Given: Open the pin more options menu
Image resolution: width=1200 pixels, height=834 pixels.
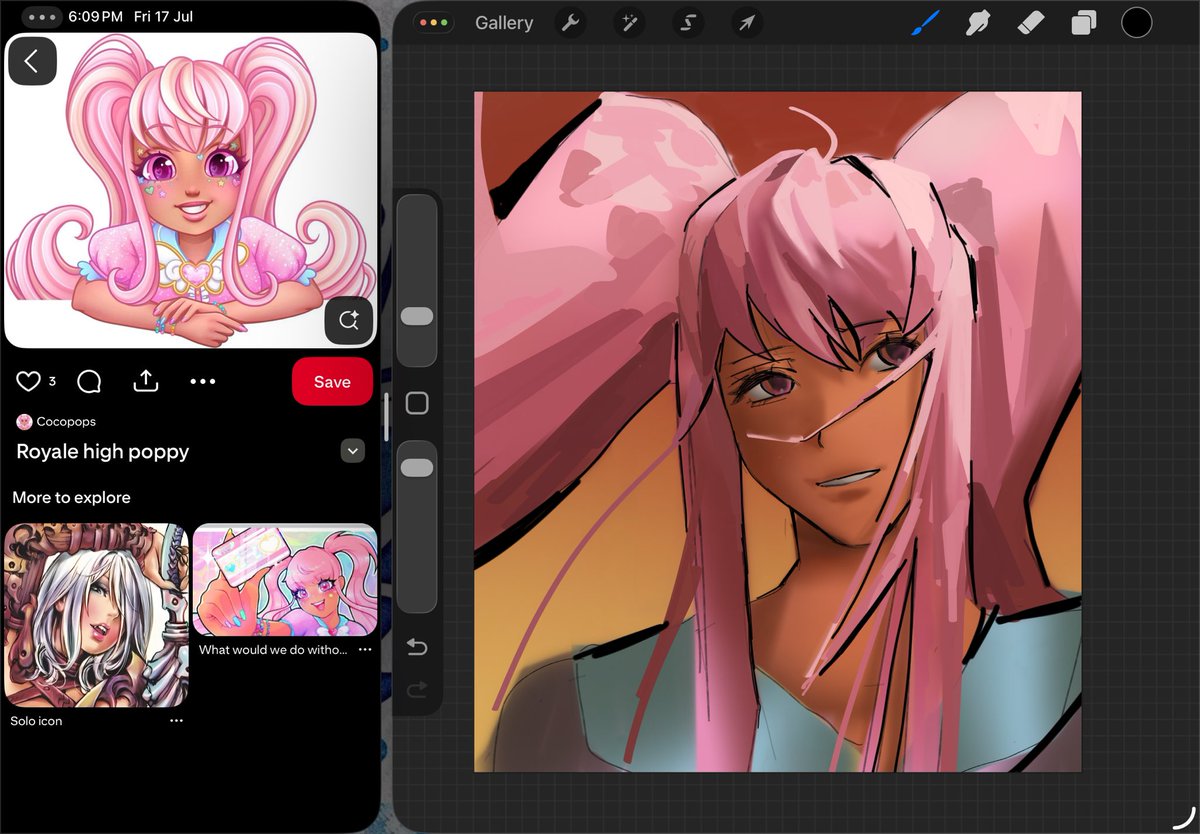Looking at the screenshot, I should pyautogui.click(x=203, y=381).
